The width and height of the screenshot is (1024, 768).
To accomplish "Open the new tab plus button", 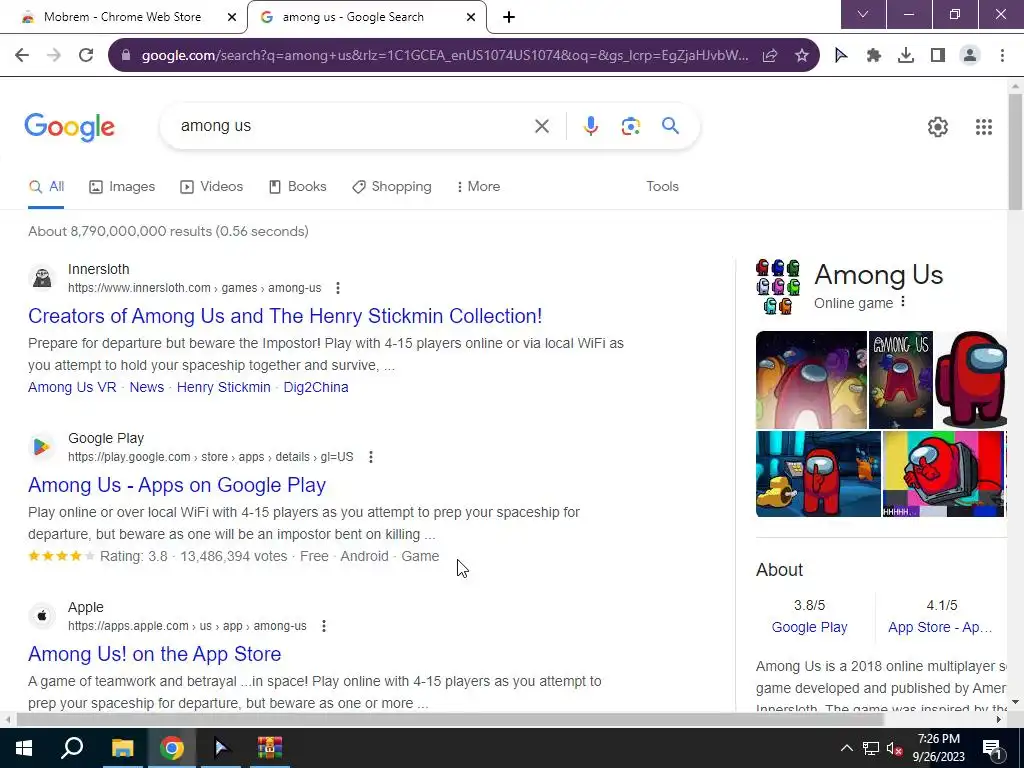I will coord(509,17).
